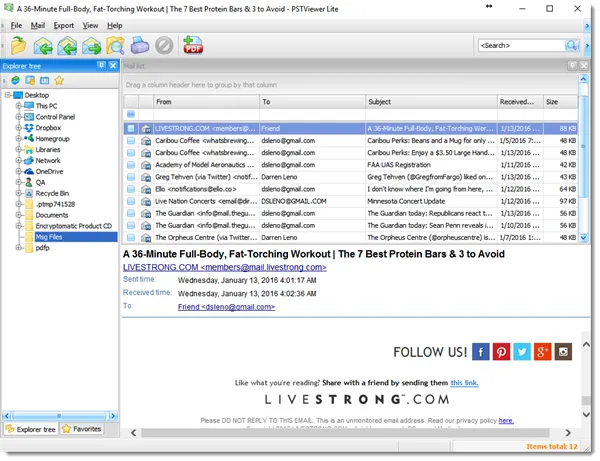Click the Explorer tree globe refresh icon
600x461 pixels.
(x=15, y=80)
